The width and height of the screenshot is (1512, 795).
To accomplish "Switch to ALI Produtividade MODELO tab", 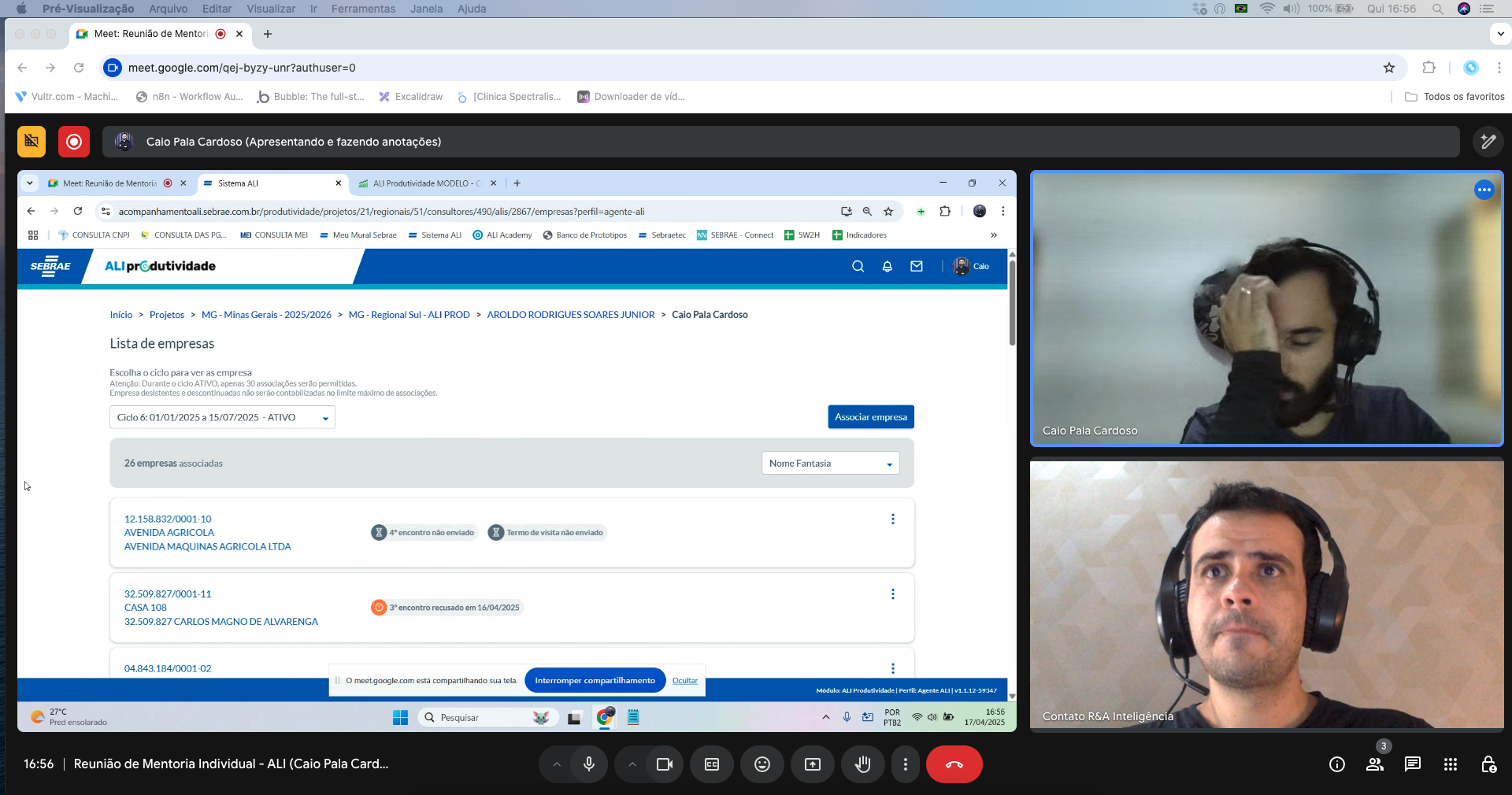I will [x=427, y=183].
